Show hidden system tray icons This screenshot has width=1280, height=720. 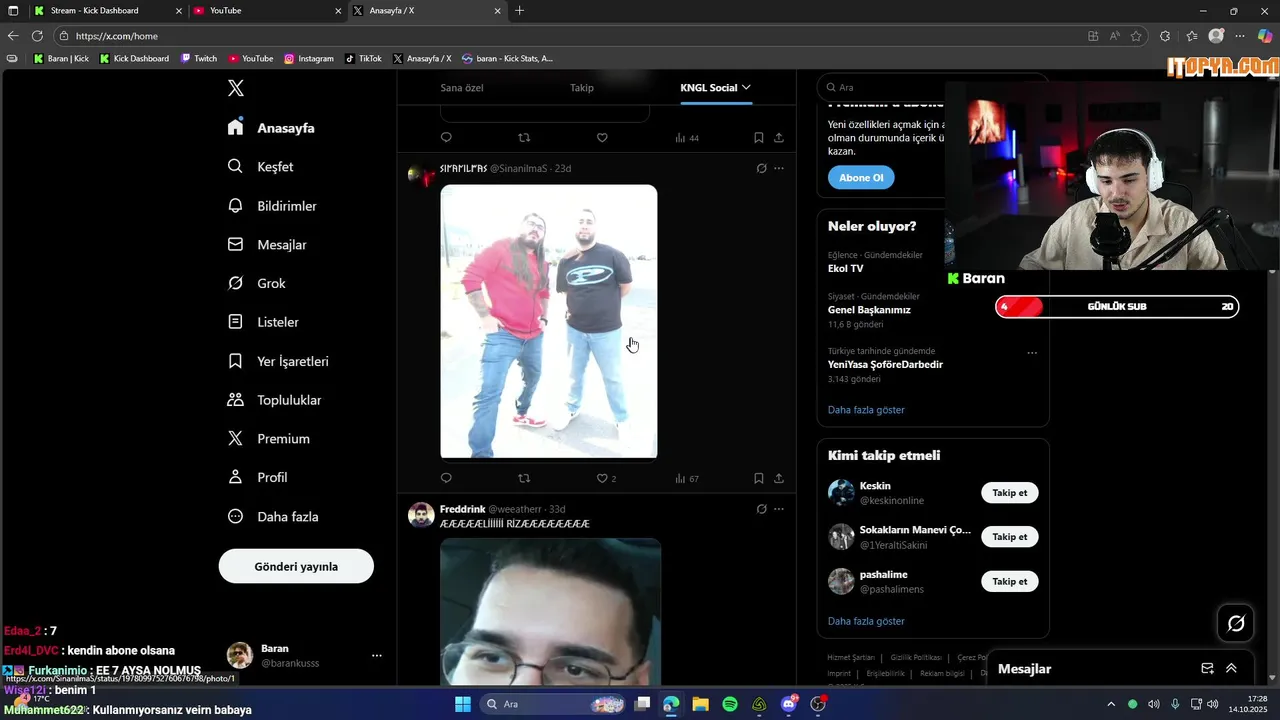(1110, 704)
